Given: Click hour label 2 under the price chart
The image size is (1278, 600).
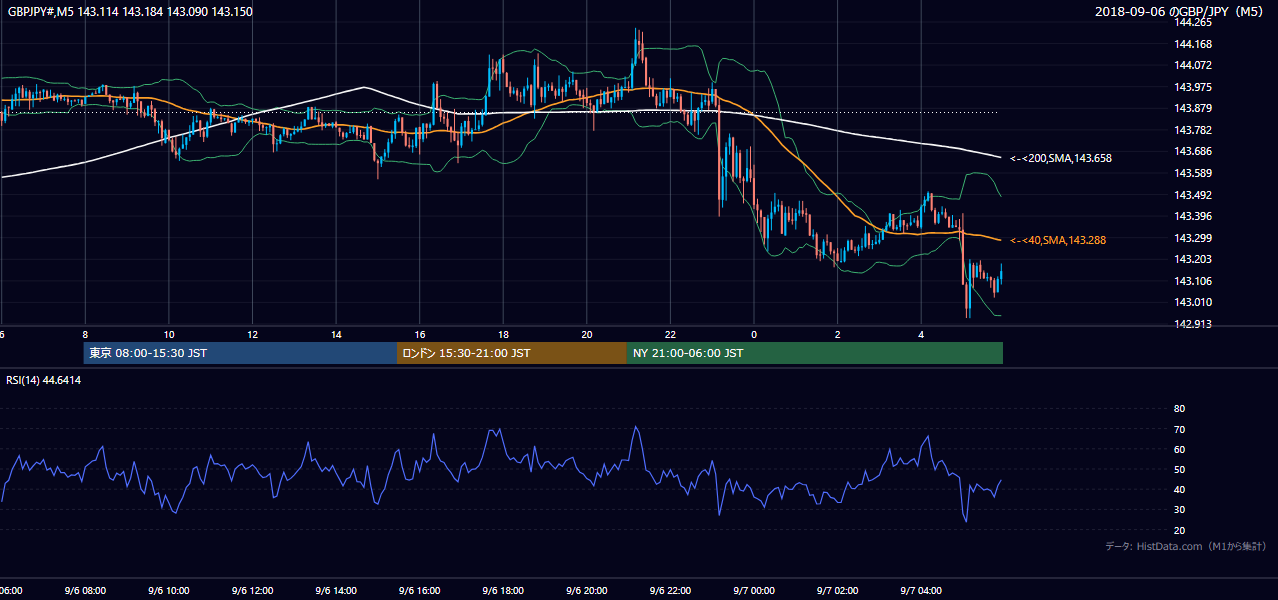Looking at the screenshot, I should pos(838,334).
